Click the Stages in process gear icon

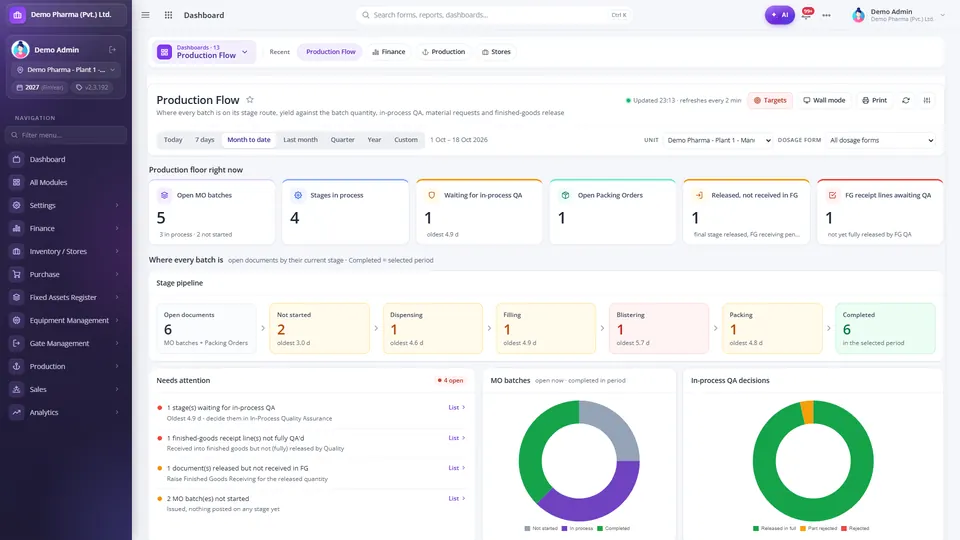[298, 195]
